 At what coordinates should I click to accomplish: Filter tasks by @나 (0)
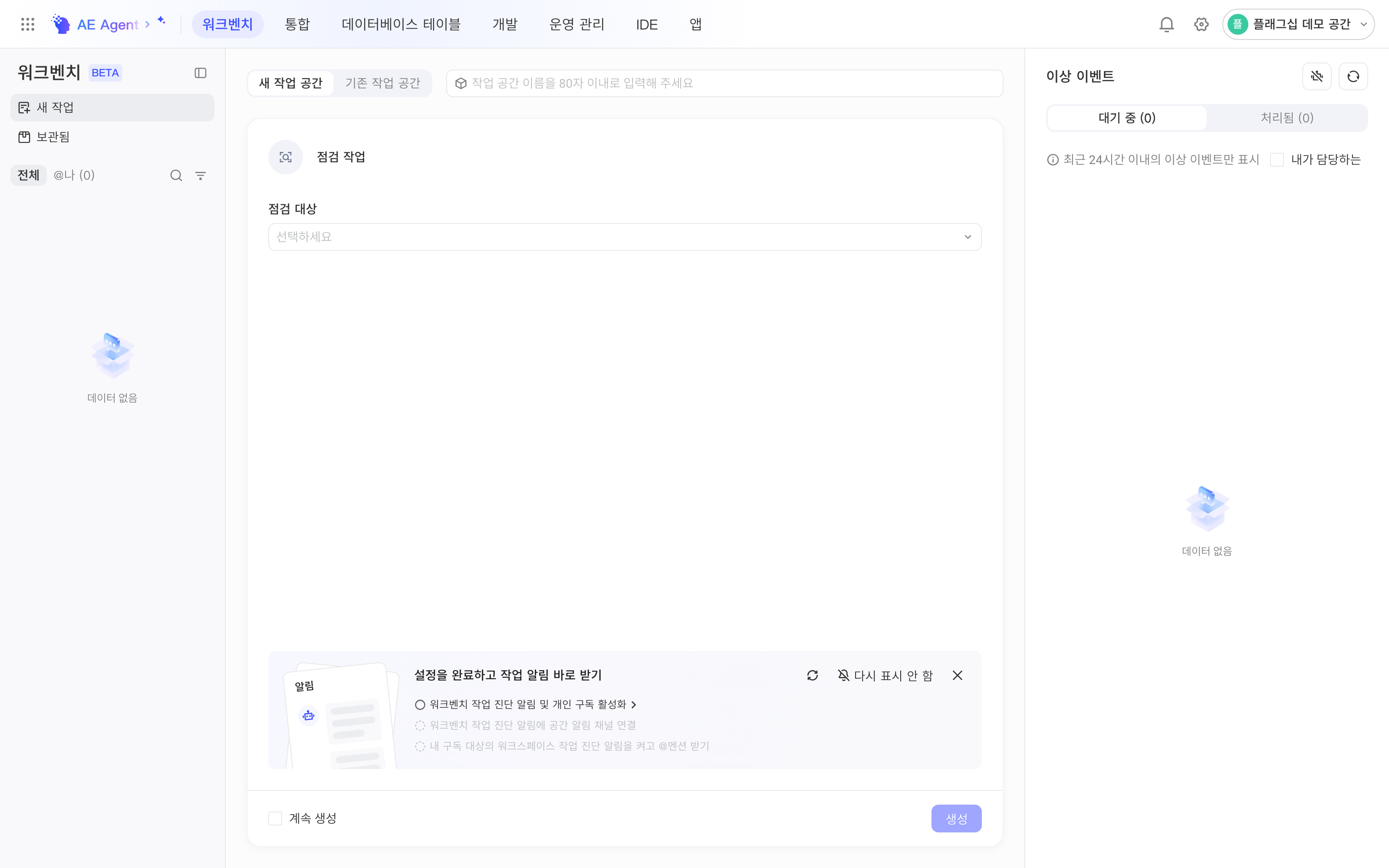(74, 175)
